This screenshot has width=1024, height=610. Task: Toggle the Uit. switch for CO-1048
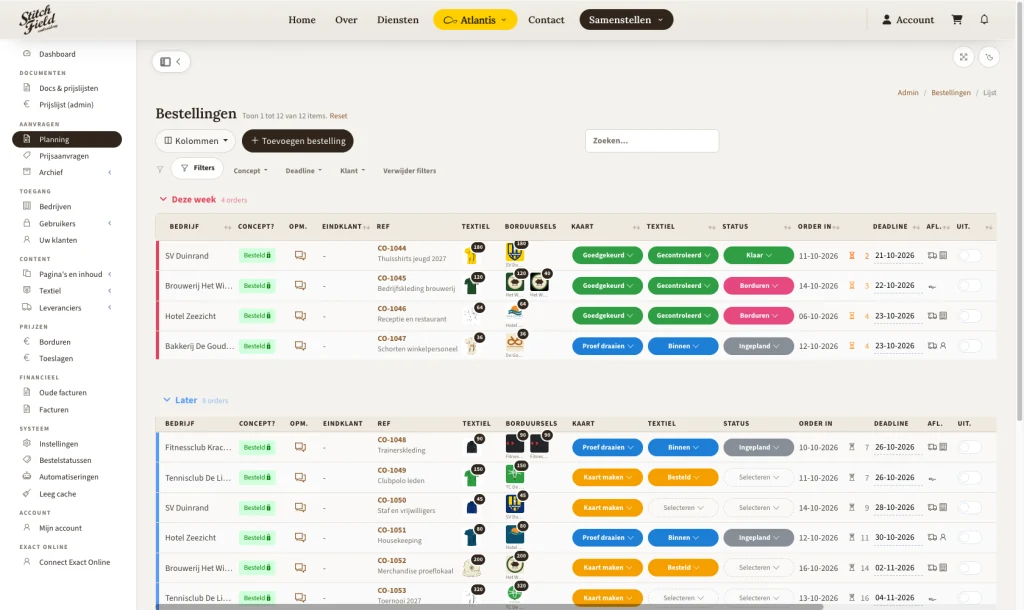(970, 447)
